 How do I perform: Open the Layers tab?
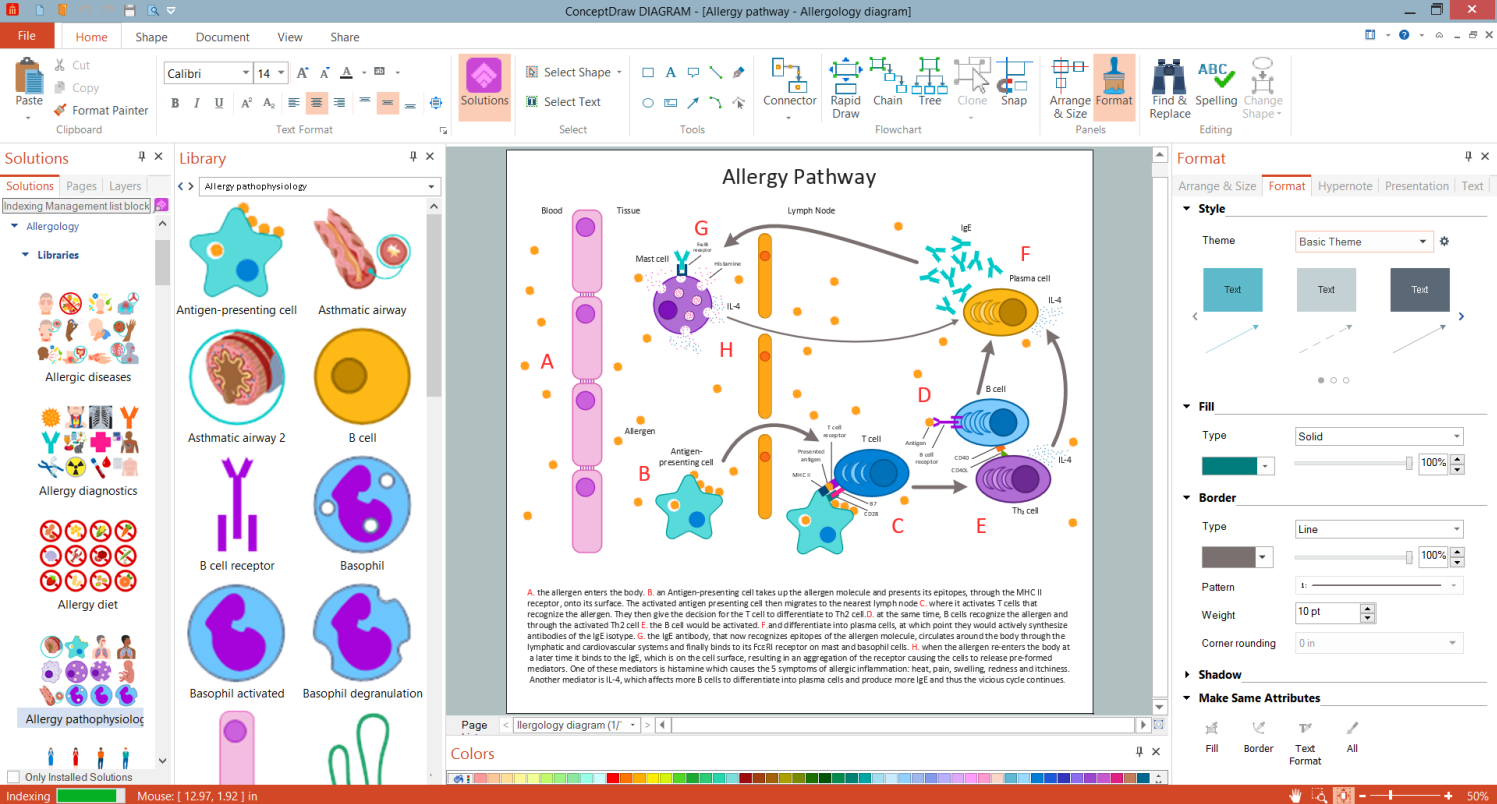125,186
